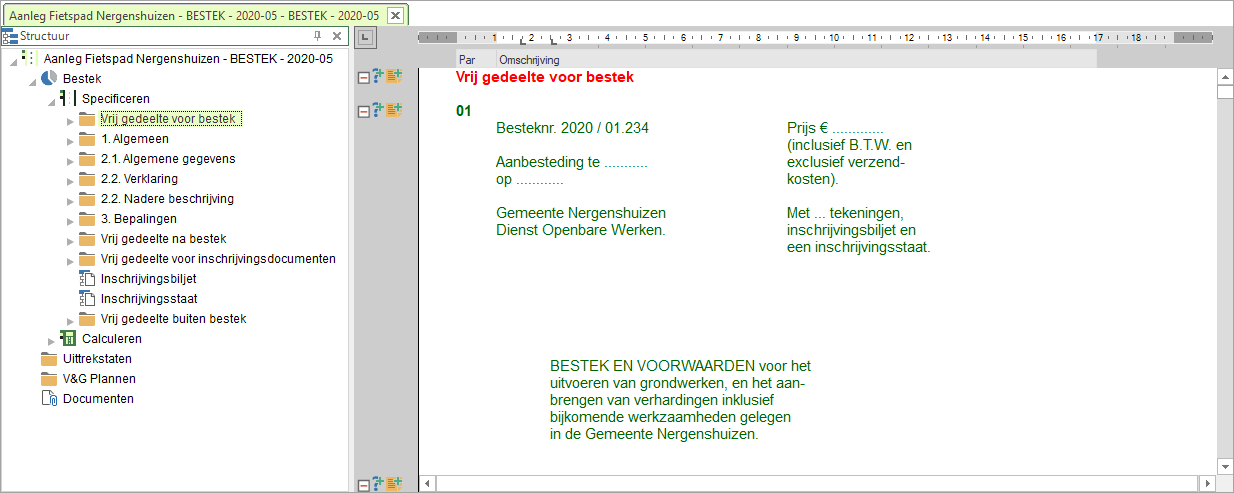Click the vertical scrollbar thumb

click(x=1225, y=93)
